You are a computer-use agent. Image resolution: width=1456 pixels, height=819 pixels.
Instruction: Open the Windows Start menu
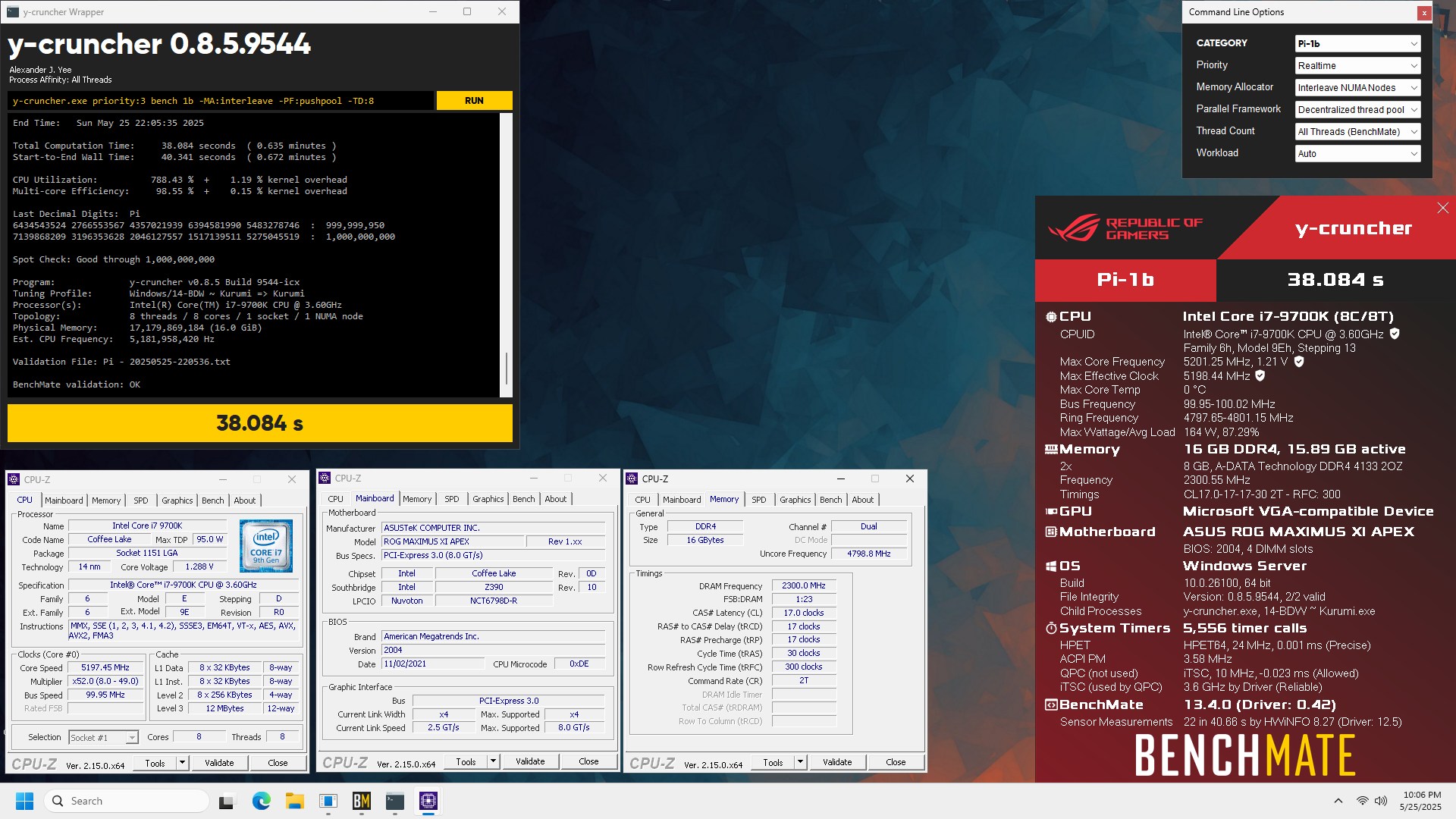tap(24, 801)
